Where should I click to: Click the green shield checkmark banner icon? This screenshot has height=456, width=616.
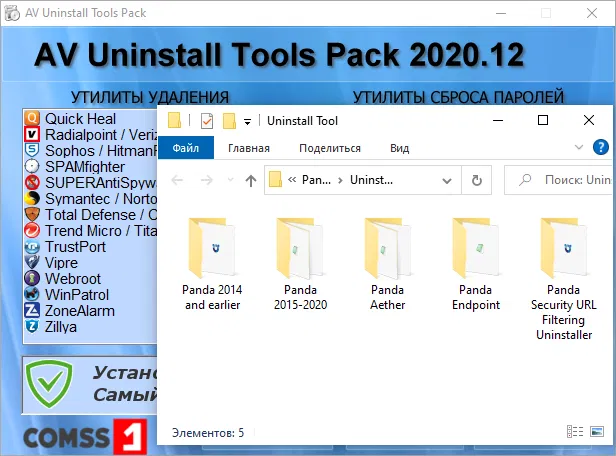49,384
